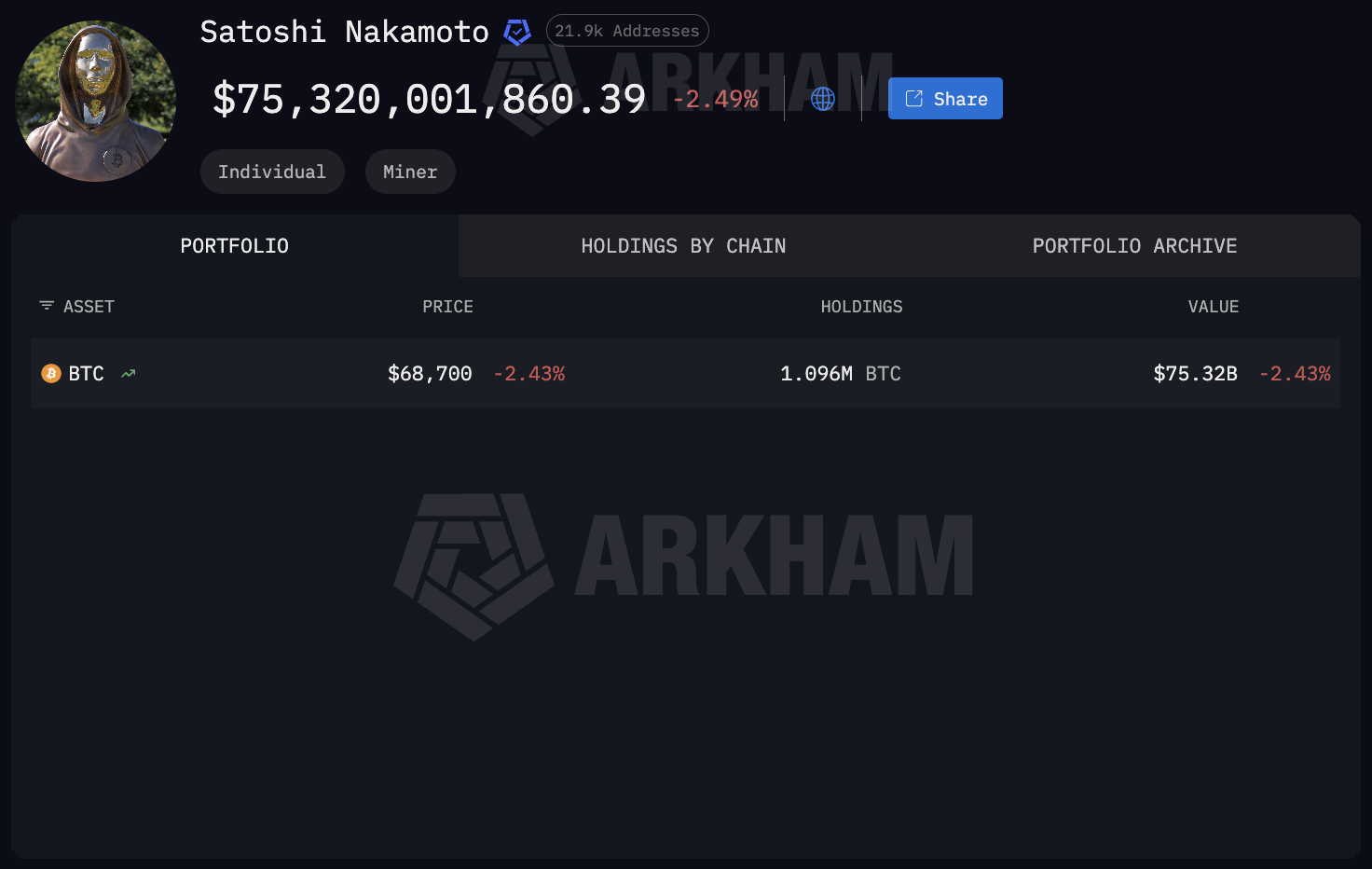Sort by the HOLDINGS column header

point(861,307)
